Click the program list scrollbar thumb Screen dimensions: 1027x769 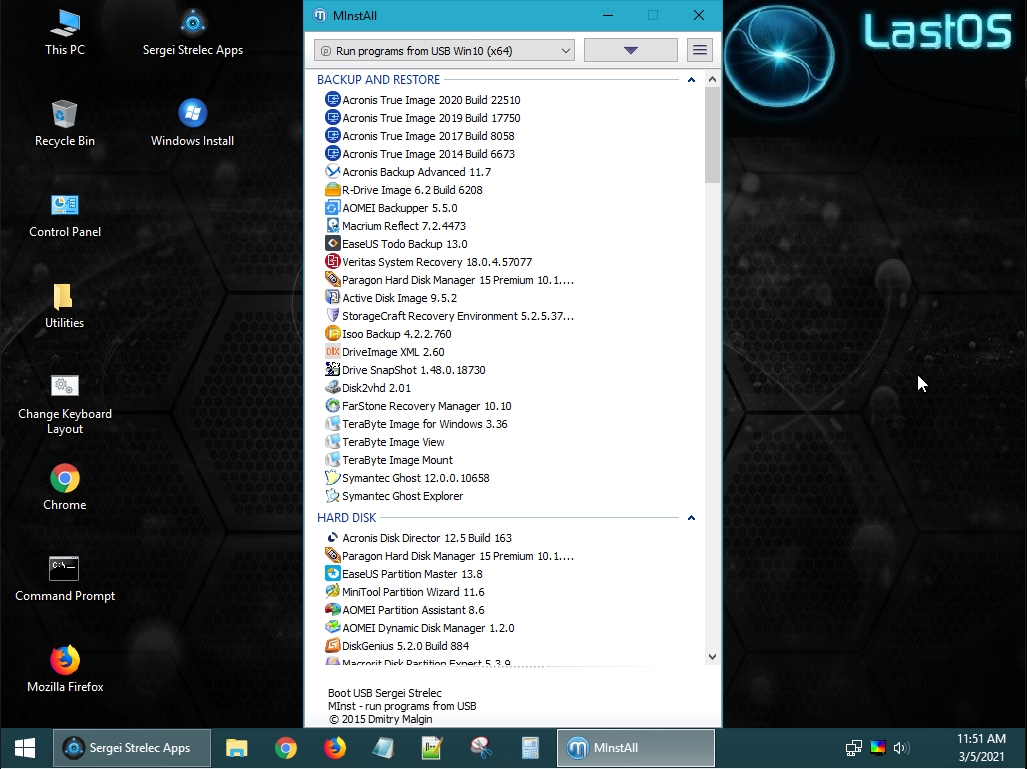pos(713,135)
